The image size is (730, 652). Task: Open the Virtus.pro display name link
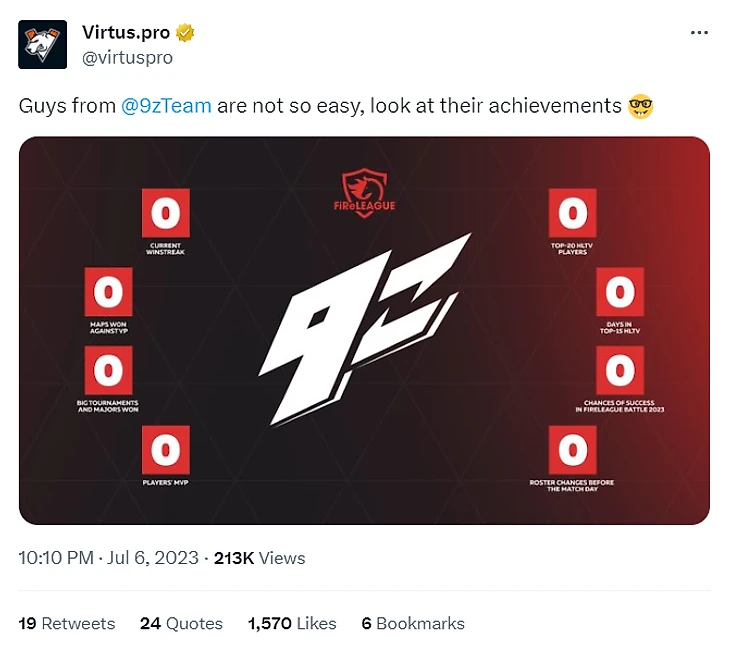tap(126, 33)
